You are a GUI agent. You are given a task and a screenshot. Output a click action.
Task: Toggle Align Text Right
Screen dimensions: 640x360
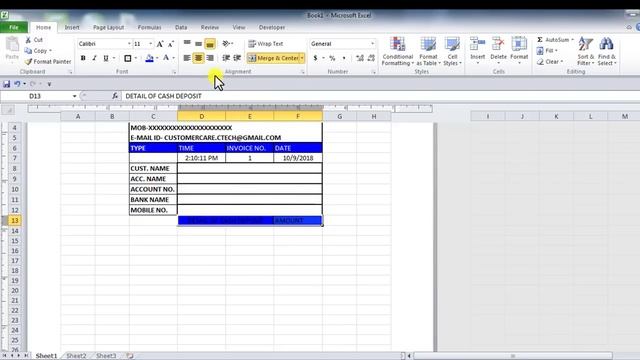[210, 58]
